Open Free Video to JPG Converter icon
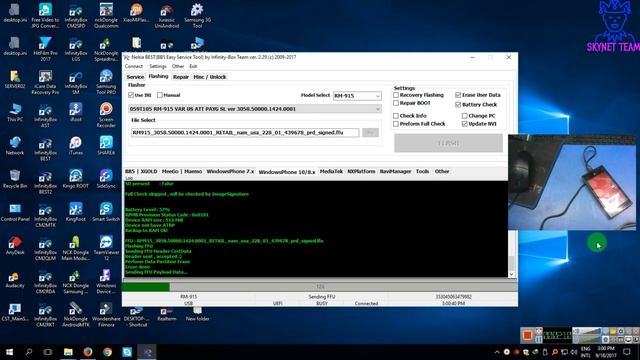The width and height of the screenshot is (640, 360). [45, 16]
